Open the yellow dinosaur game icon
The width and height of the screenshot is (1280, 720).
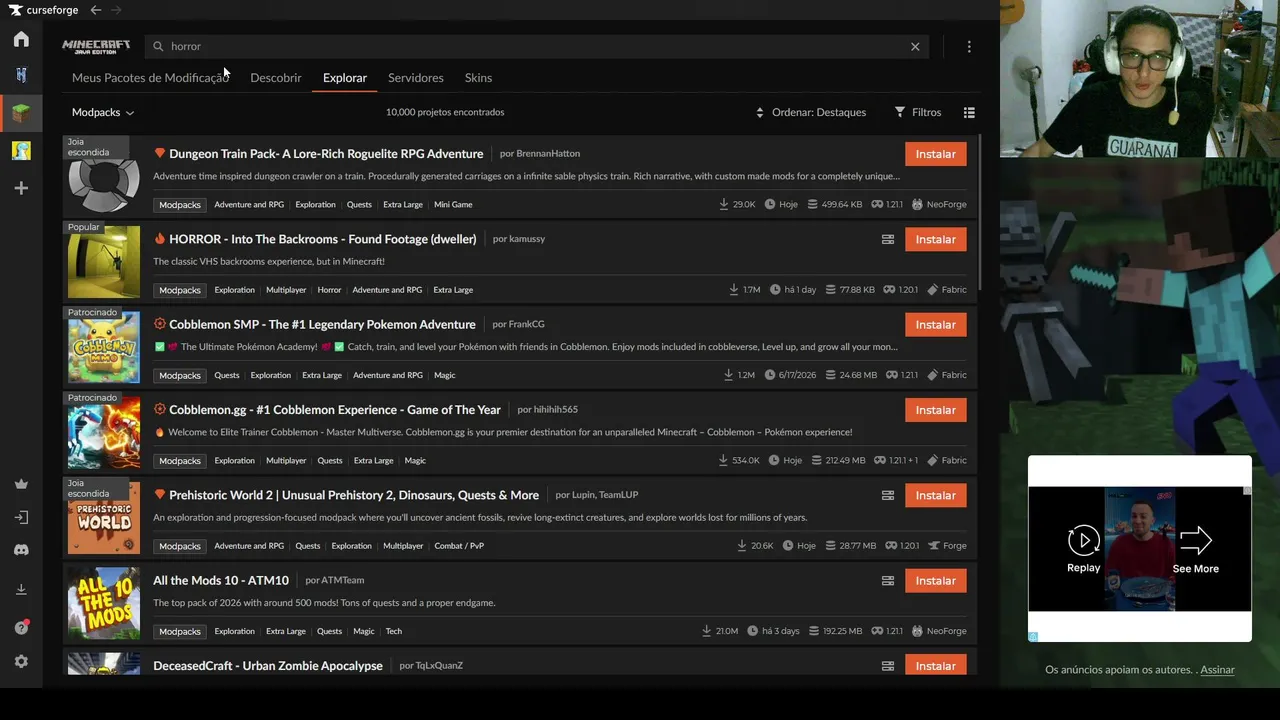(21, 151)
